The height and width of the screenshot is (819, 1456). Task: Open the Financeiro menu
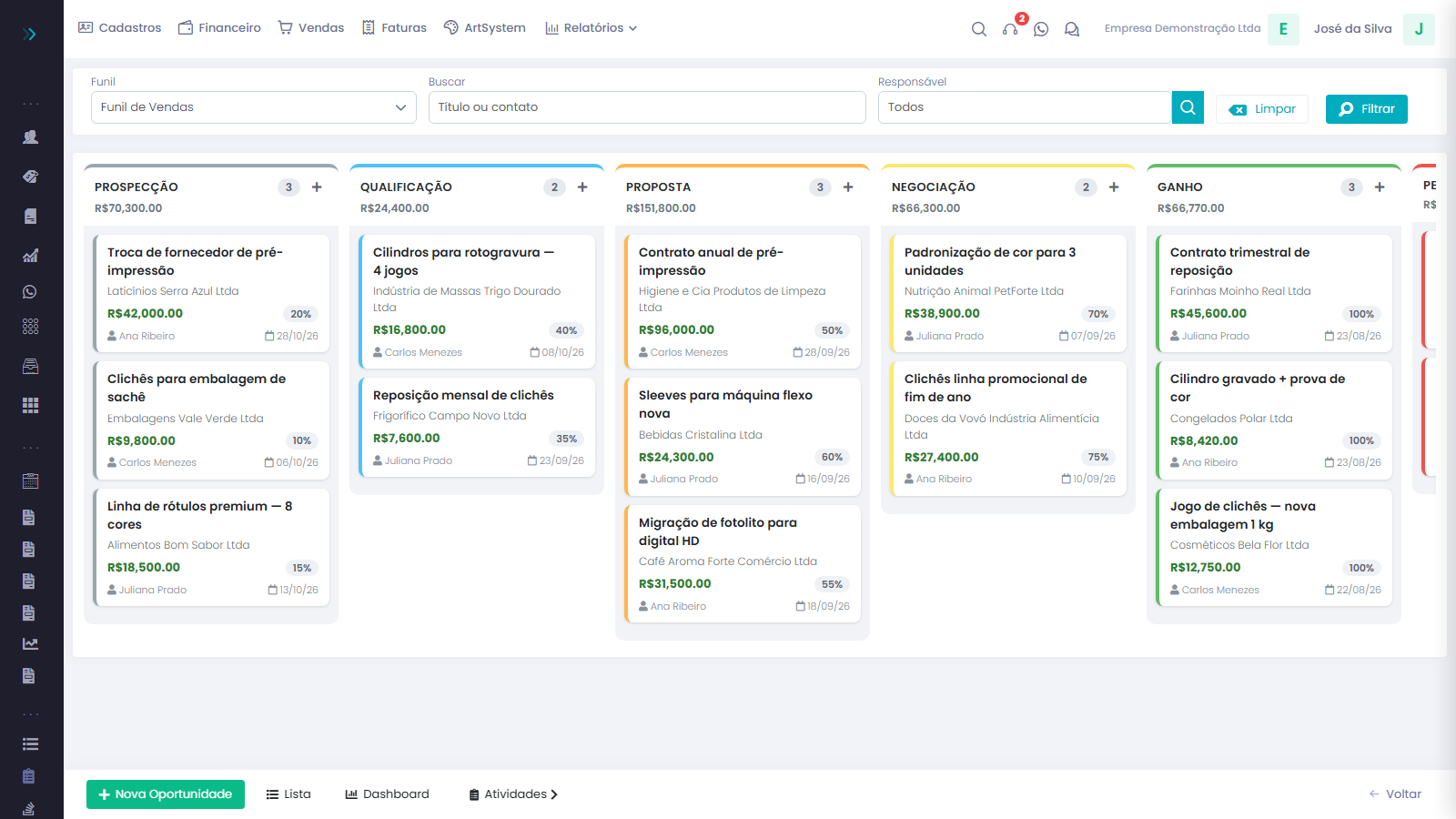219,28
